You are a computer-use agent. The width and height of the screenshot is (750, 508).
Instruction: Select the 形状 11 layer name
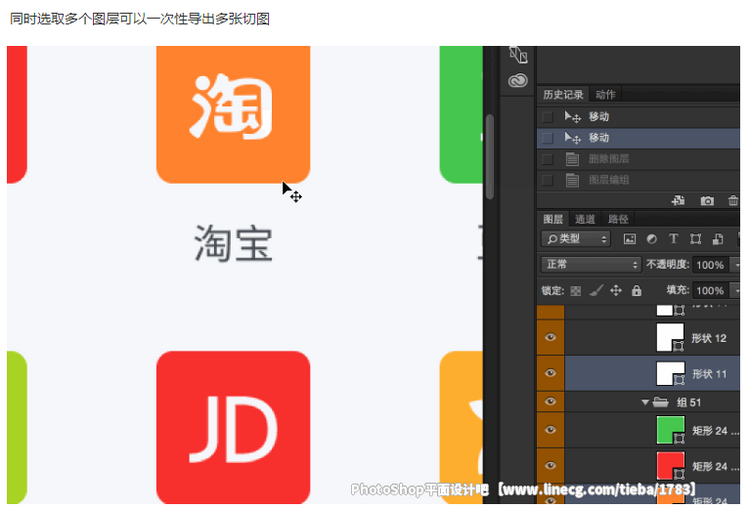pos(709,374)
